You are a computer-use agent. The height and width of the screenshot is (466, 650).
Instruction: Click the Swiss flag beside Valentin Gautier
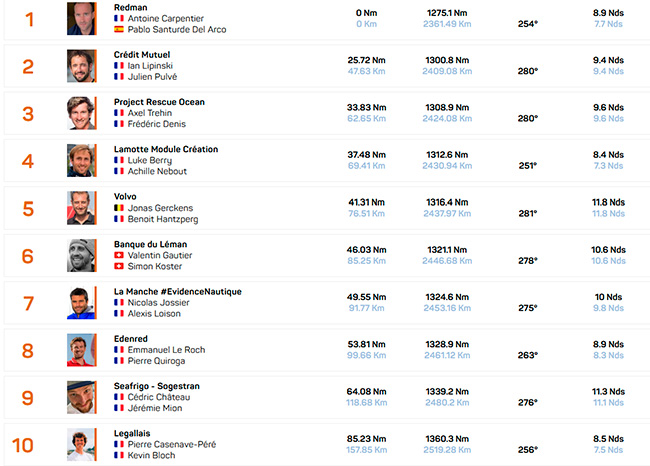[x=119, y=255]
